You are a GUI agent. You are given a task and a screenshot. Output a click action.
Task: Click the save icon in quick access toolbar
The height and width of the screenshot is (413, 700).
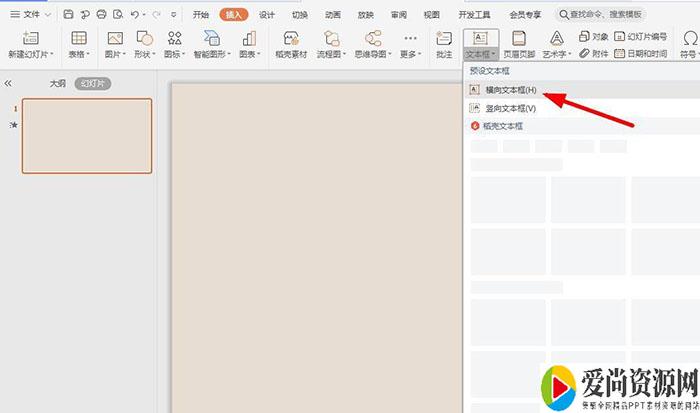point(68,15)
